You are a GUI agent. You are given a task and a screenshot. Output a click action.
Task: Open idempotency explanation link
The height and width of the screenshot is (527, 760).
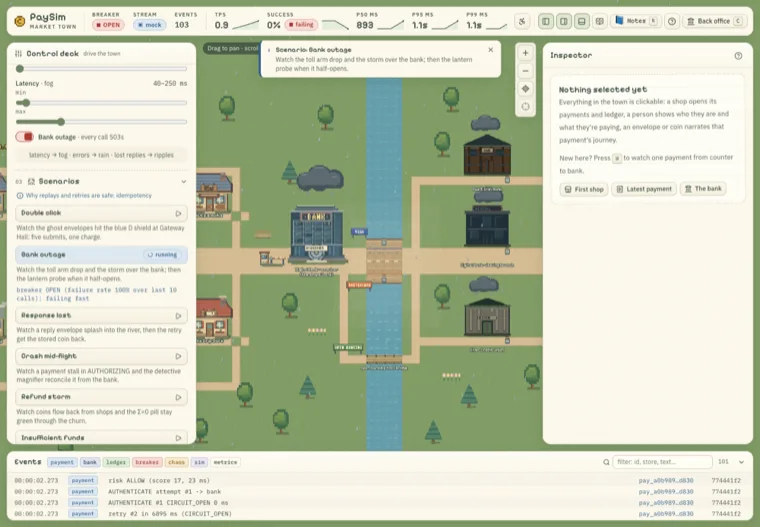click(84, 195)
